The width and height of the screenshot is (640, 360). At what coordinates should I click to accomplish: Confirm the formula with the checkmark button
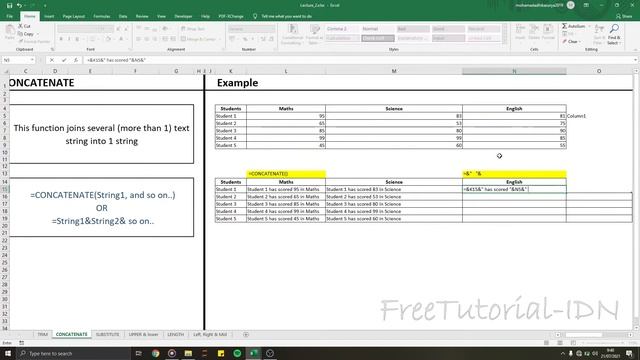[x=64, y=60]
